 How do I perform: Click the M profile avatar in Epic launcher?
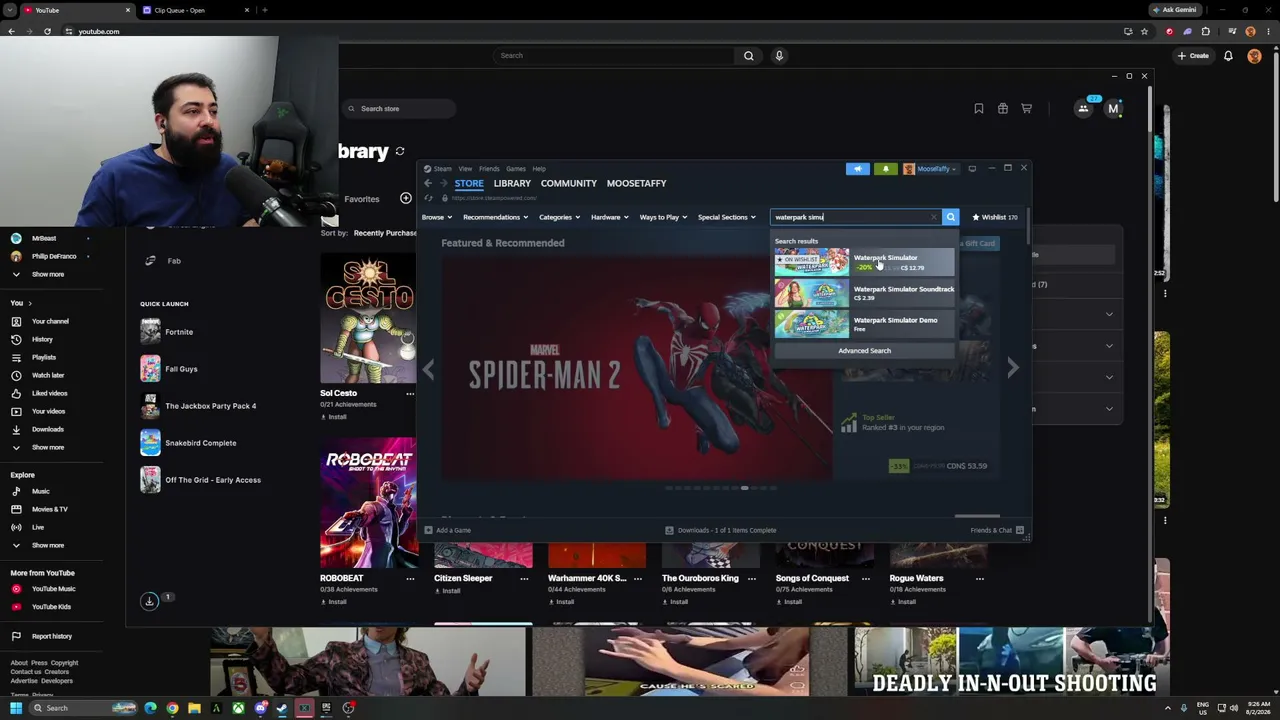coord(1113,108)
